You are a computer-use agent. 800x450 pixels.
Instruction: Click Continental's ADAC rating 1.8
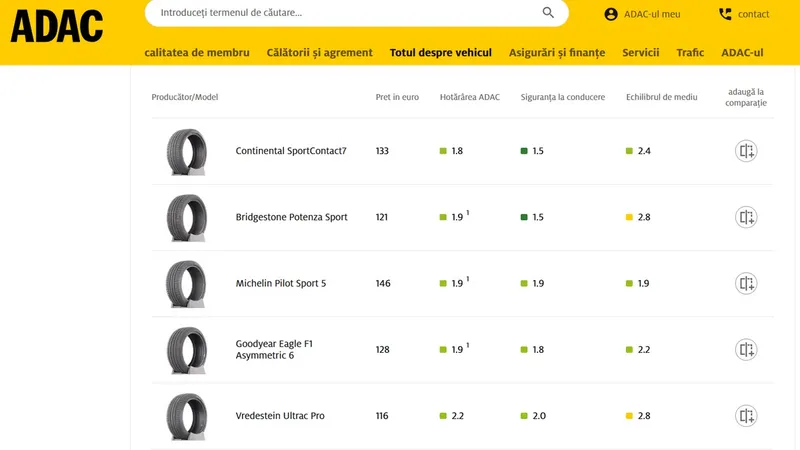tap(457, 151)
